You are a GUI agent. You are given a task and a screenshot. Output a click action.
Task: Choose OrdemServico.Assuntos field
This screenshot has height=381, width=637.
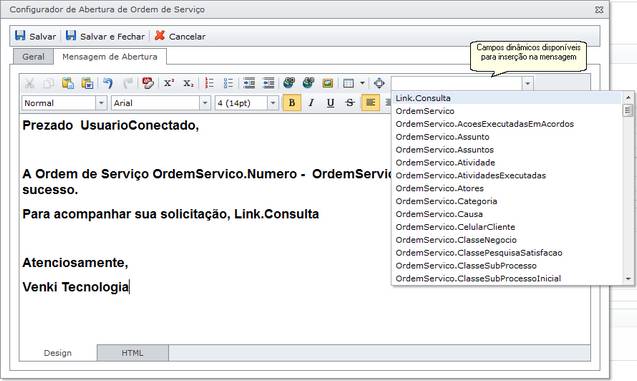(507, 149)
